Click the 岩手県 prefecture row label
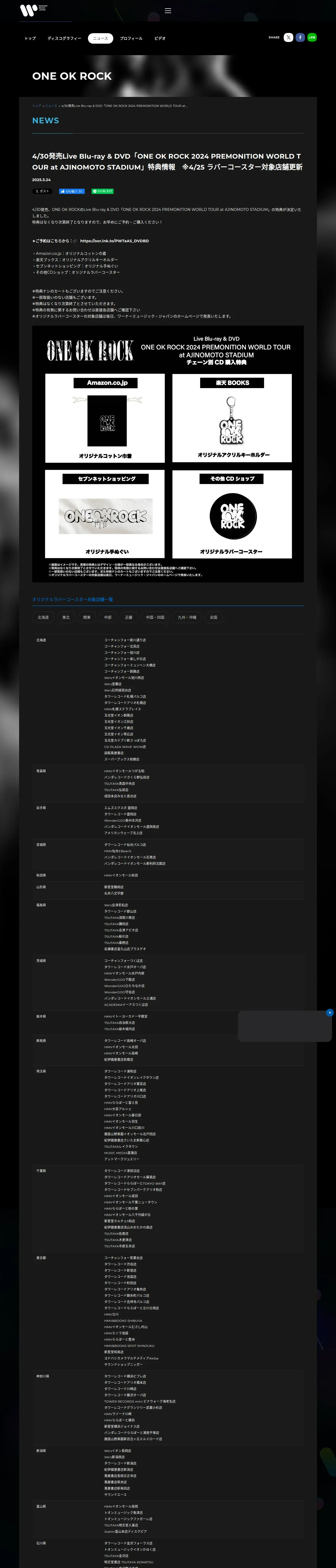This screenshot has height=1568, width=336. click(x=41, y=808)
